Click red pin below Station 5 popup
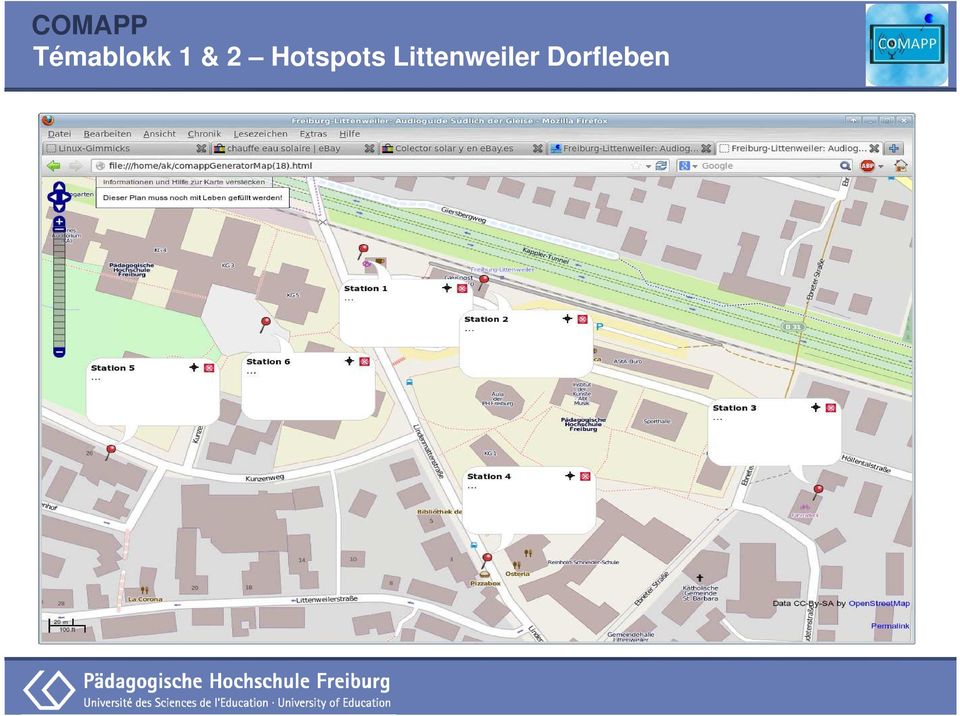Viewport: 960px width, 716px height. click(x=110, y=452)
